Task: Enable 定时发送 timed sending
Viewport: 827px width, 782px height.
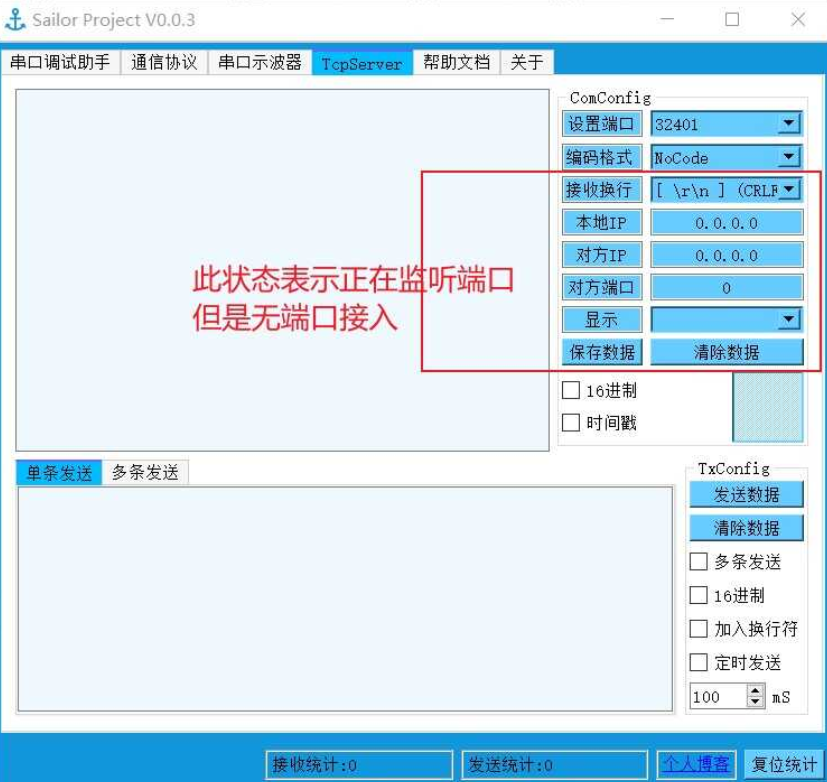Action: tap(698, 663)
